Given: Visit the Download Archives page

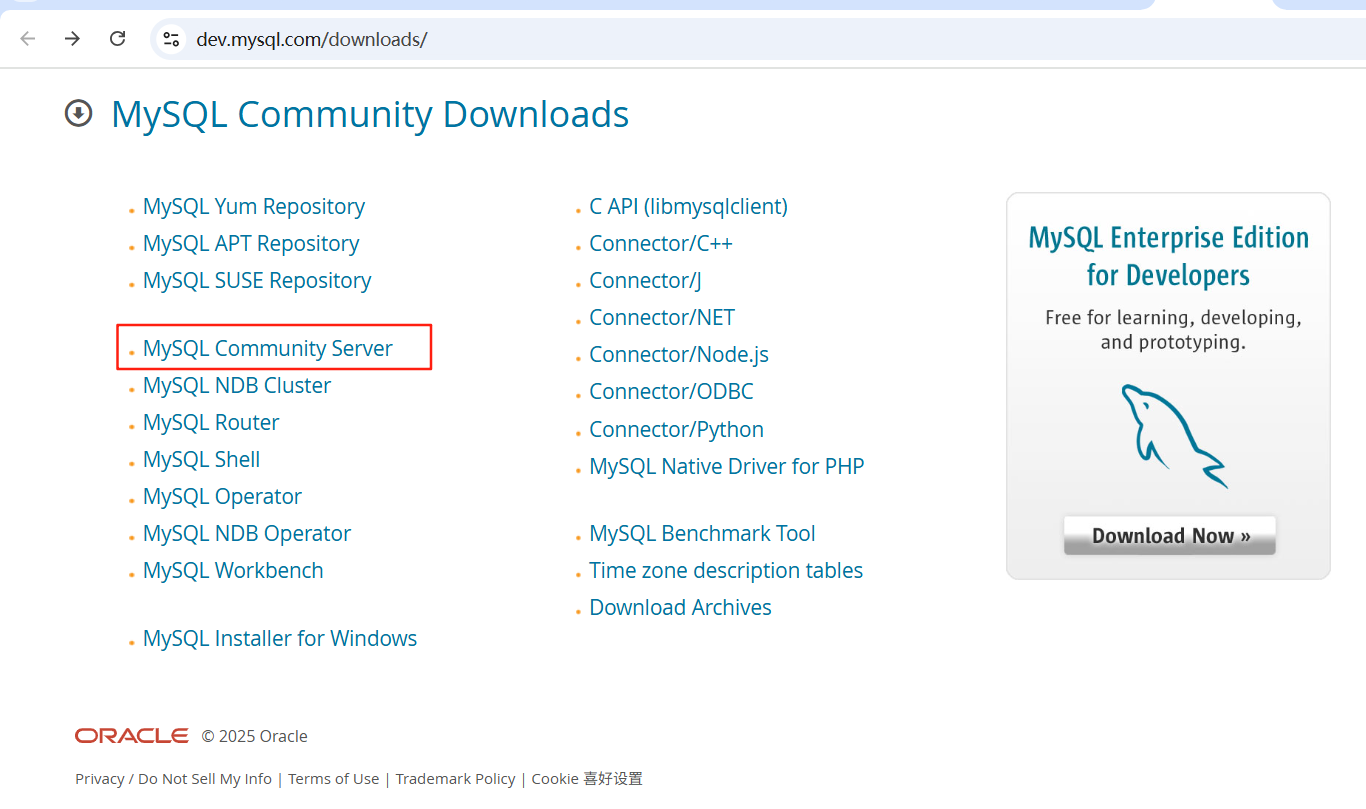Looking at the screenshot, I should click(680, 607).
